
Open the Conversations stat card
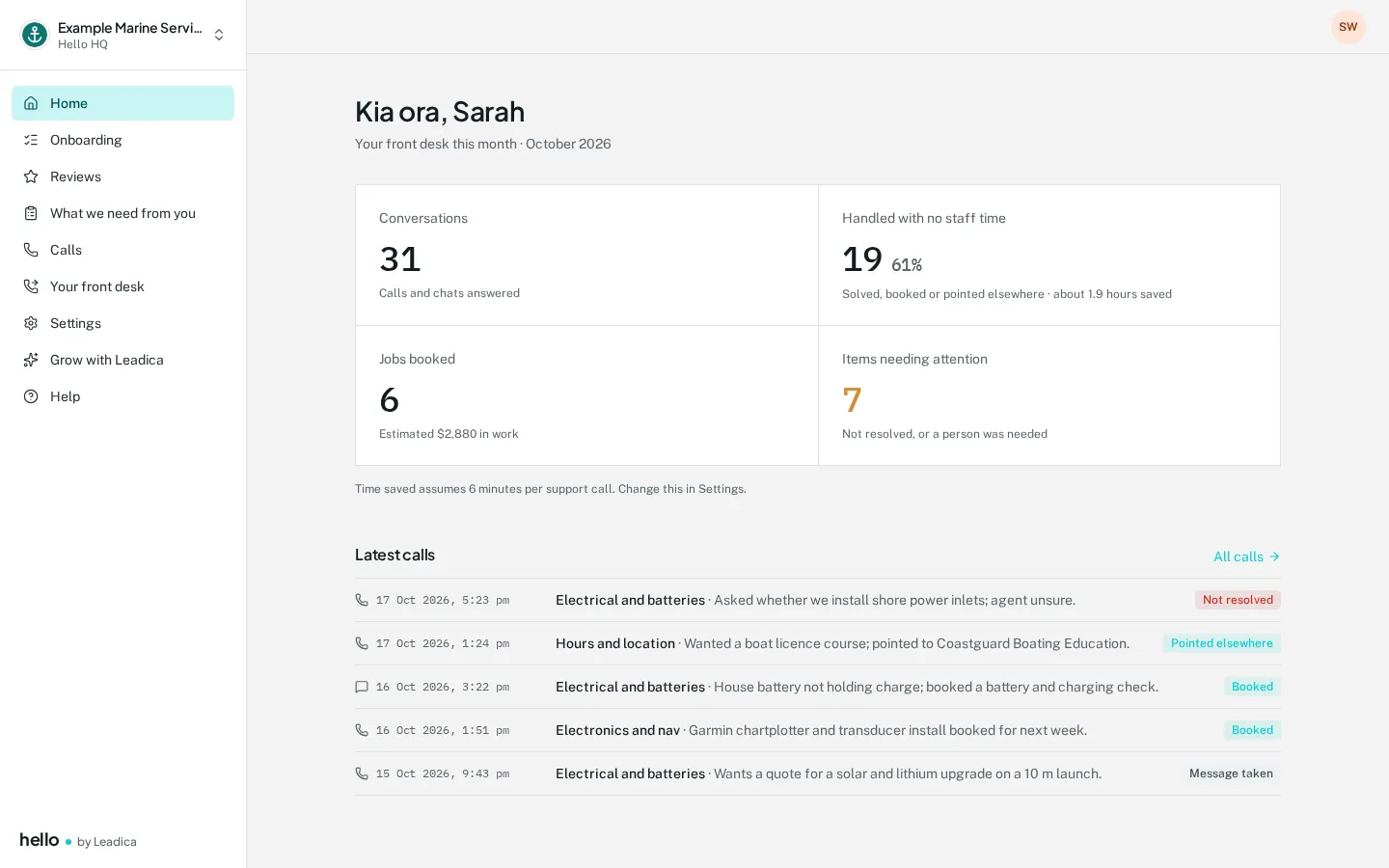click(586, 256)
